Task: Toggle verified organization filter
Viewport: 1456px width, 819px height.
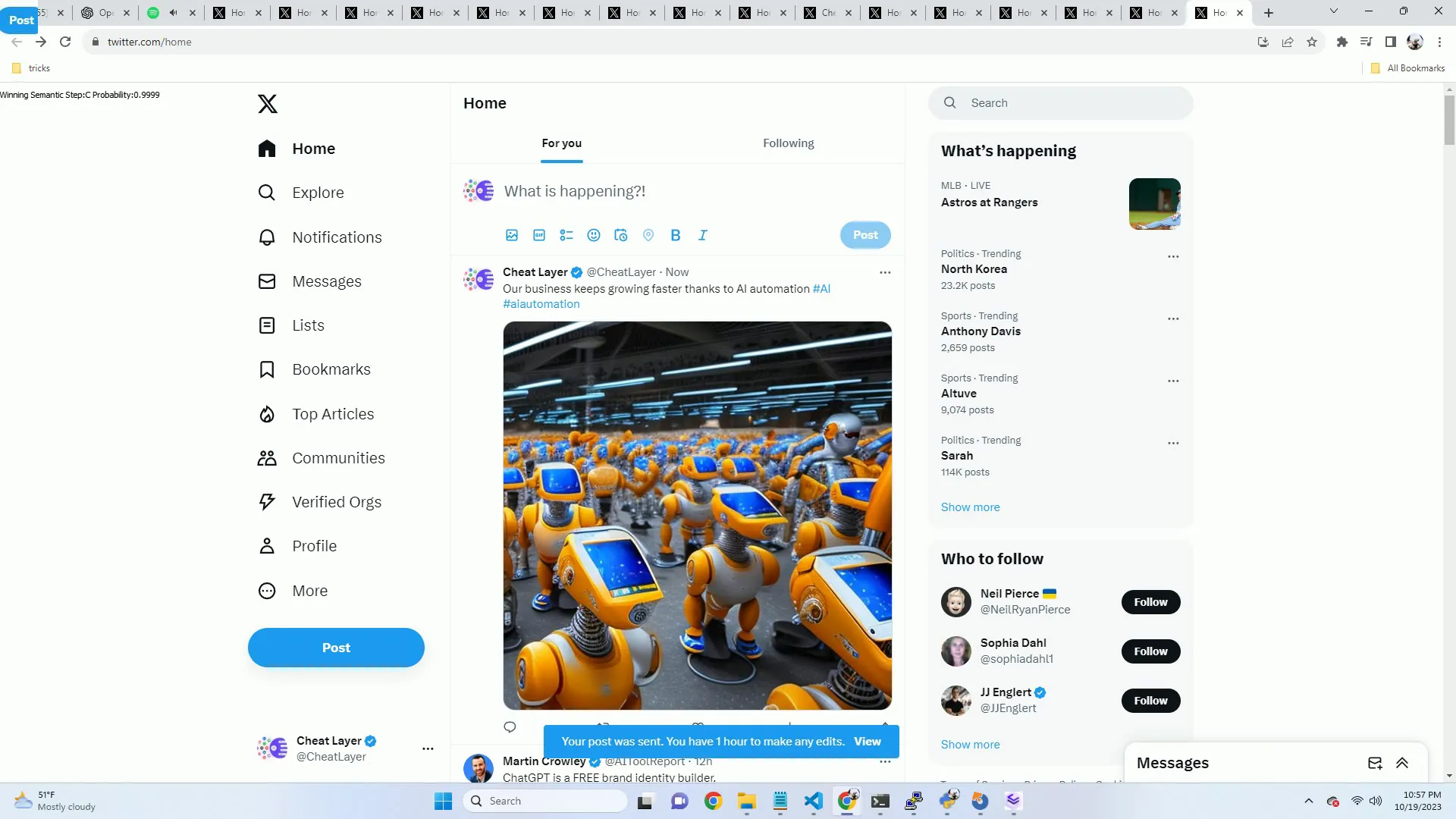Action: 336,501
